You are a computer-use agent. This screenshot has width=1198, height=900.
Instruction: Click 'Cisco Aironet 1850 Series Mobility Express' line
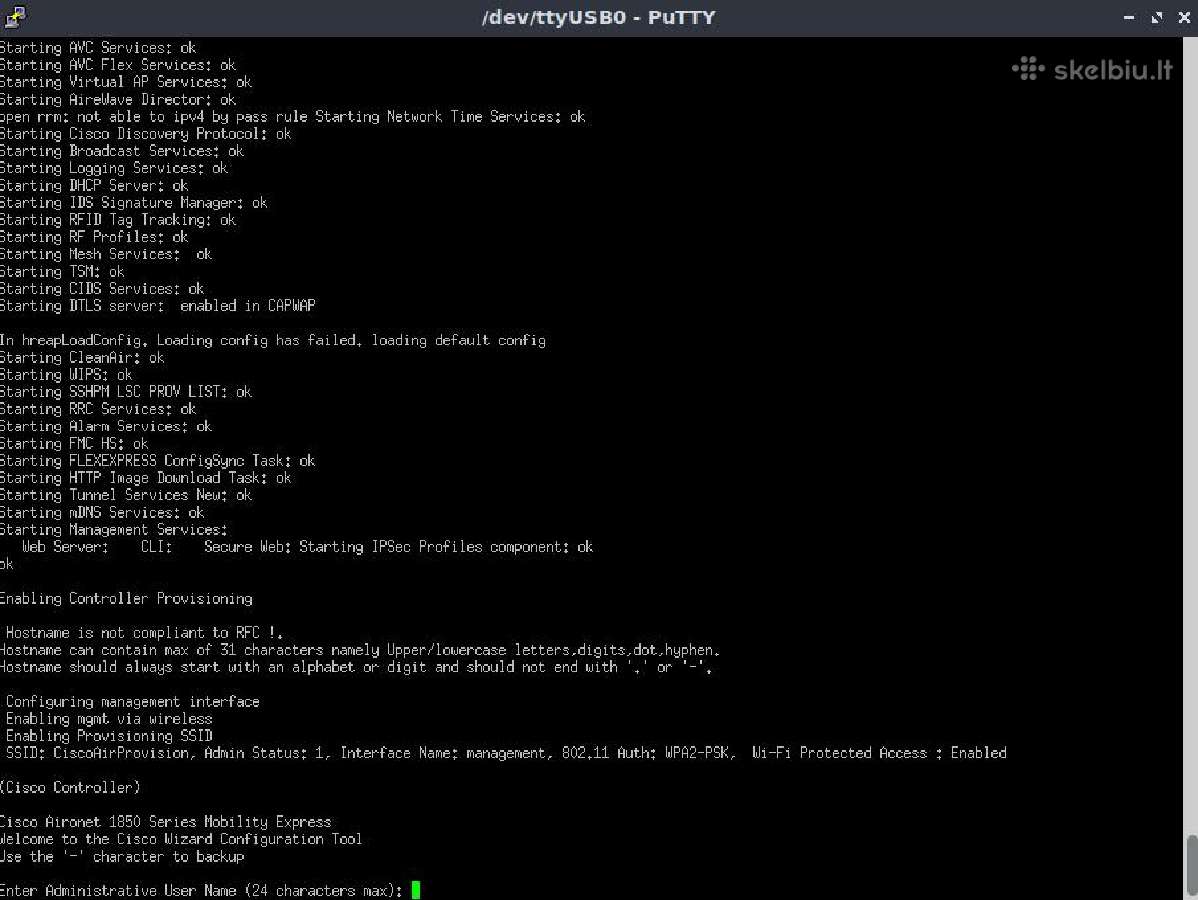166,821
